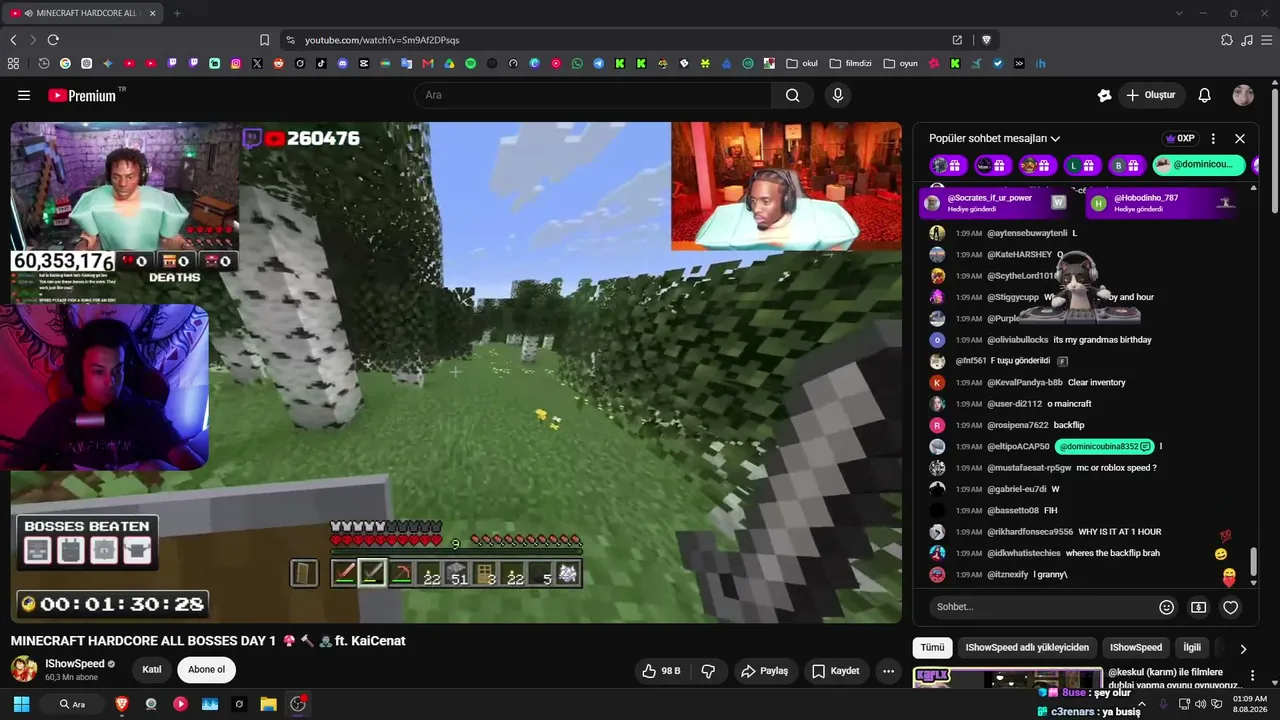The width and height of the screenshot is (1280, 720).
Task: Open the WhatsApp bookmark
Action: 577,63
